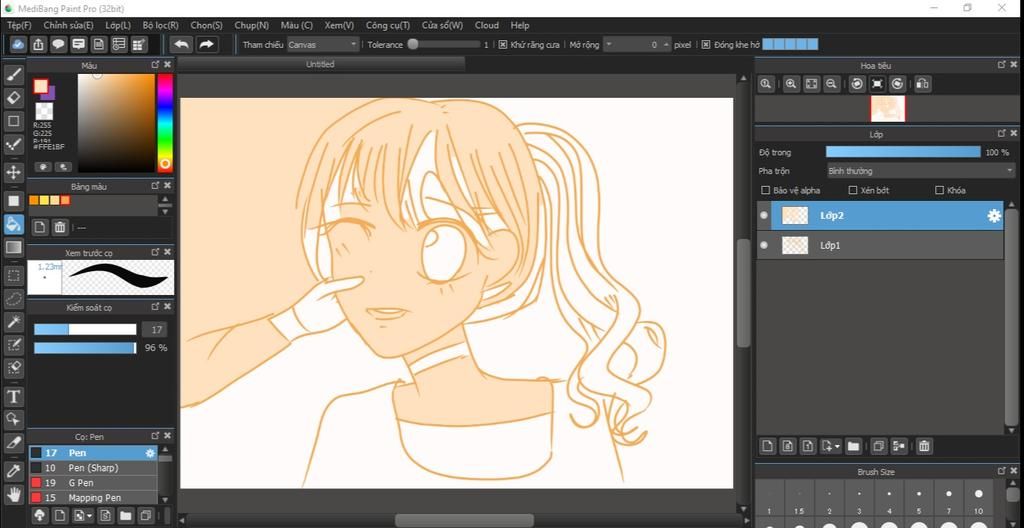Click the Độ trong opacity slider
1024x528 pixels.
click(902, 152)
